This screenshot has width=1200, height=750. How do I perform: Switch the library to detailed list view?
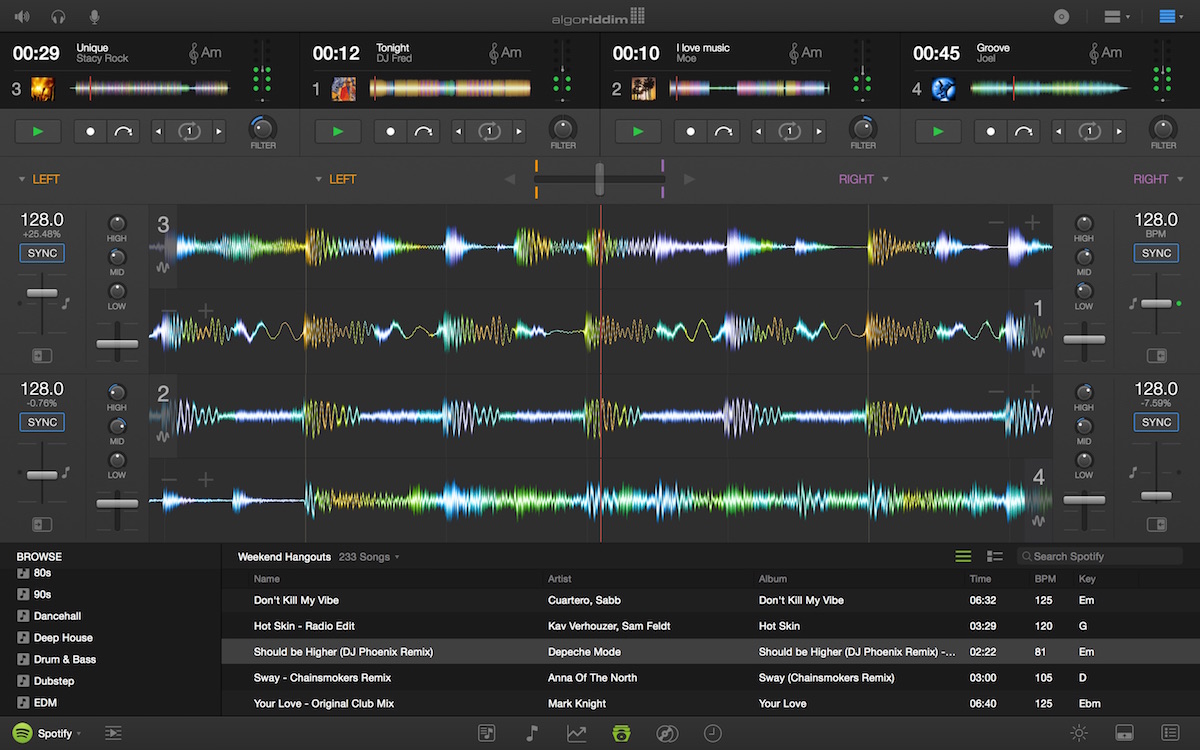993,555
